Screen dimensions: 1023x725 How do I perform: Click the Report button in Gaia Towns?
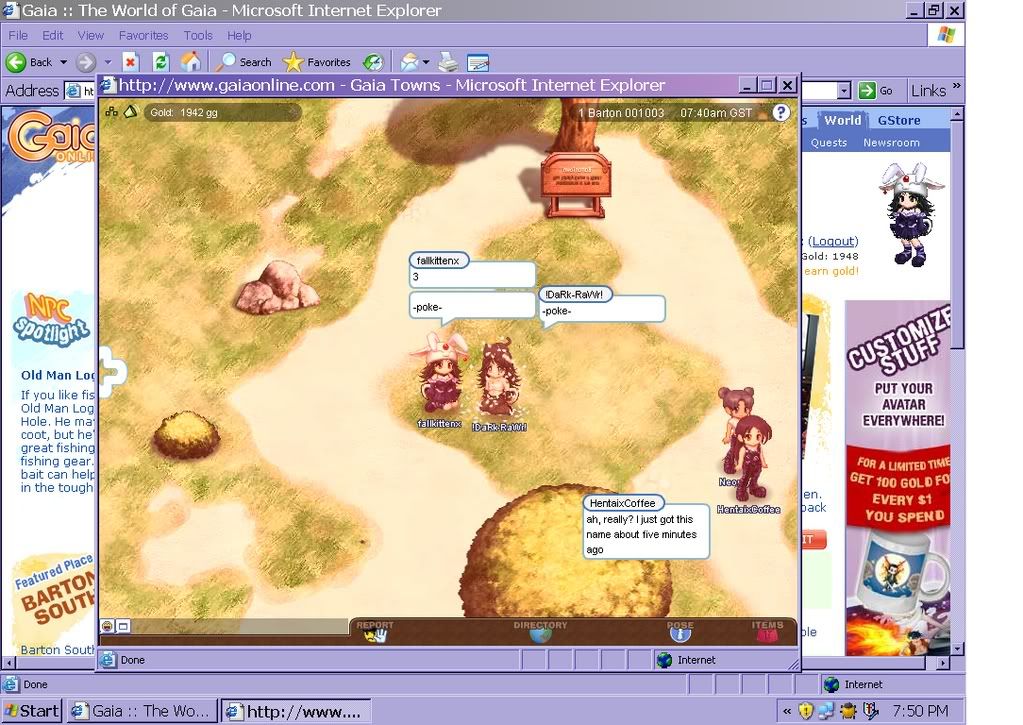tap(375, 630)
